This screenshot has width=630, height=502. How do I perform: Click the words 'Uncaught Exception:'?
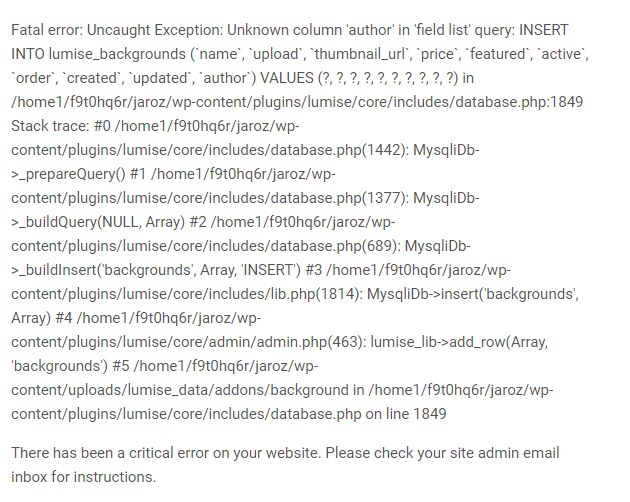pos(155,30)
